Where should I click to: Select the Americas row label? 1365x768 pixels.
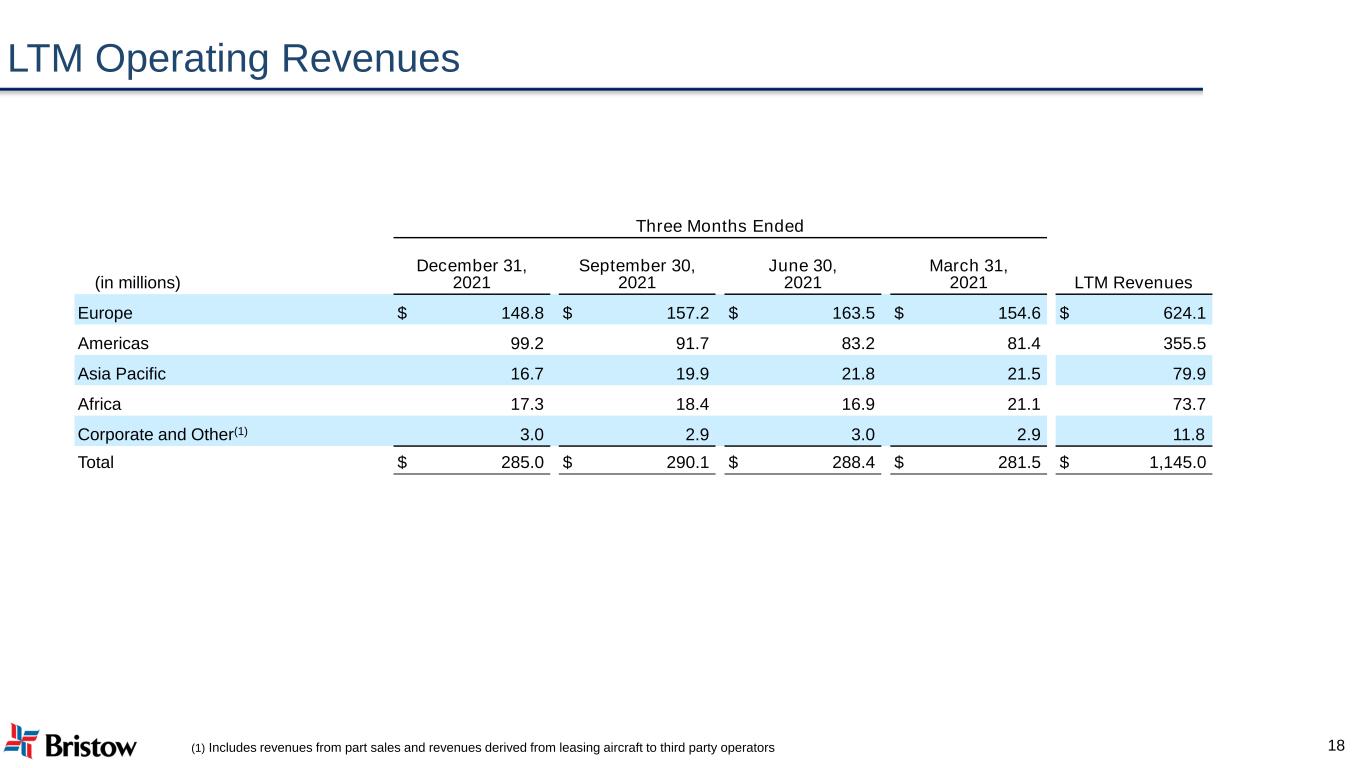pyautogui.click(x=113, y=343)
